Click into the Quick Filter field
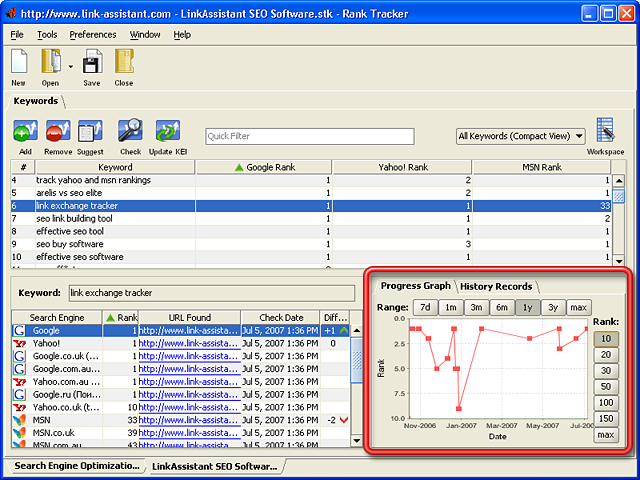640x480 pixels. coord(310,136)
